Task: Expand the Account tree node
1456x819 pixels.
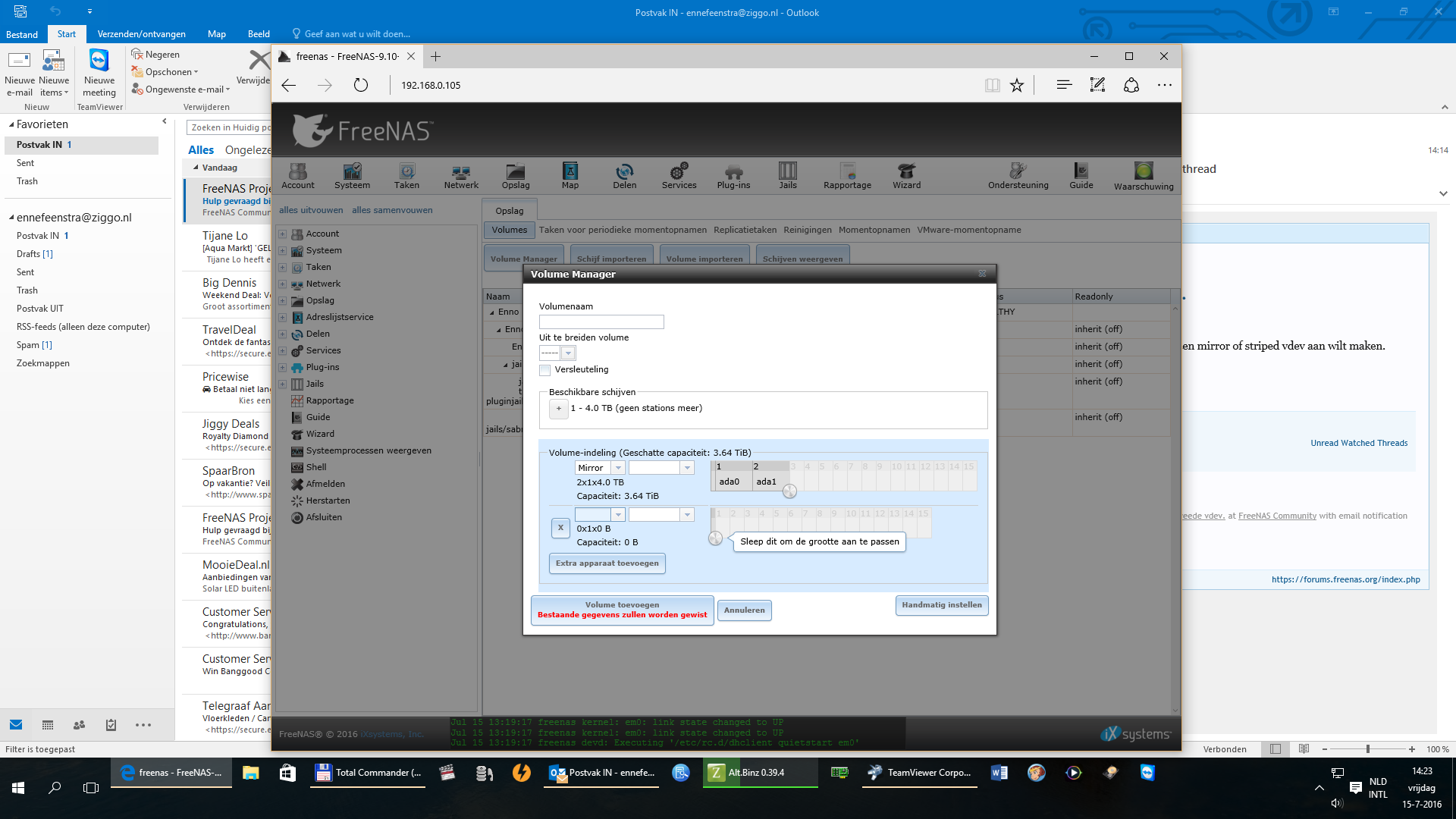Action: point(282,234)
